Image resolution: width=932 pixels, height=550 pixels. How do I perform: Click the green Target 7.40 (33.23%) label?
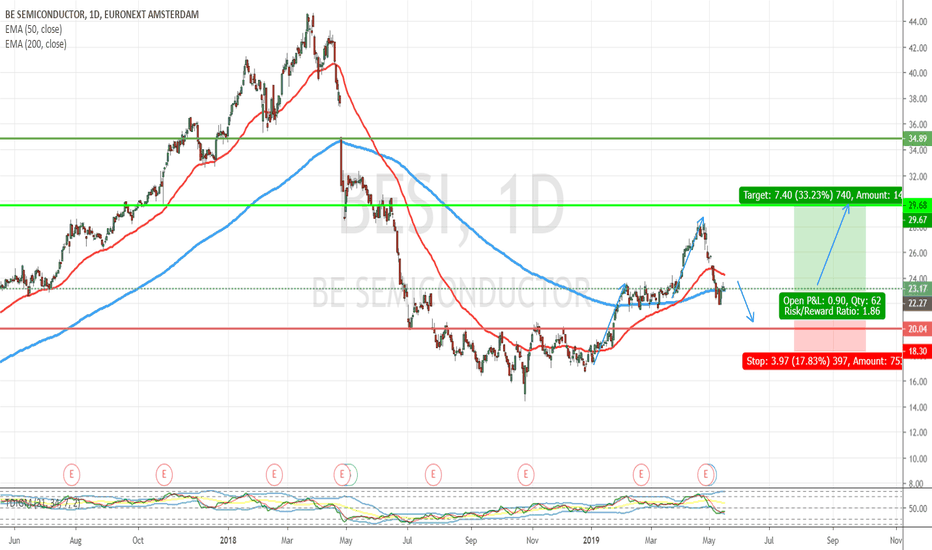coord(821,195)
